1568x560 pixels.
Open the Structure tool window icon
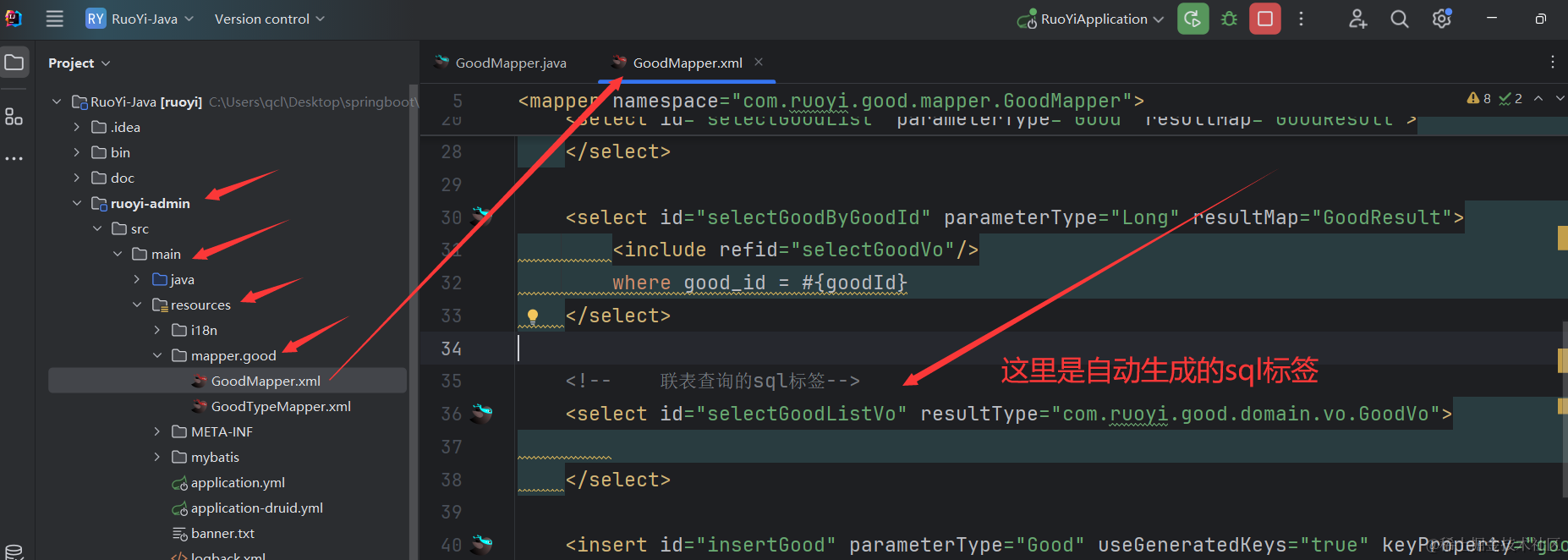[x=14, y=117]
